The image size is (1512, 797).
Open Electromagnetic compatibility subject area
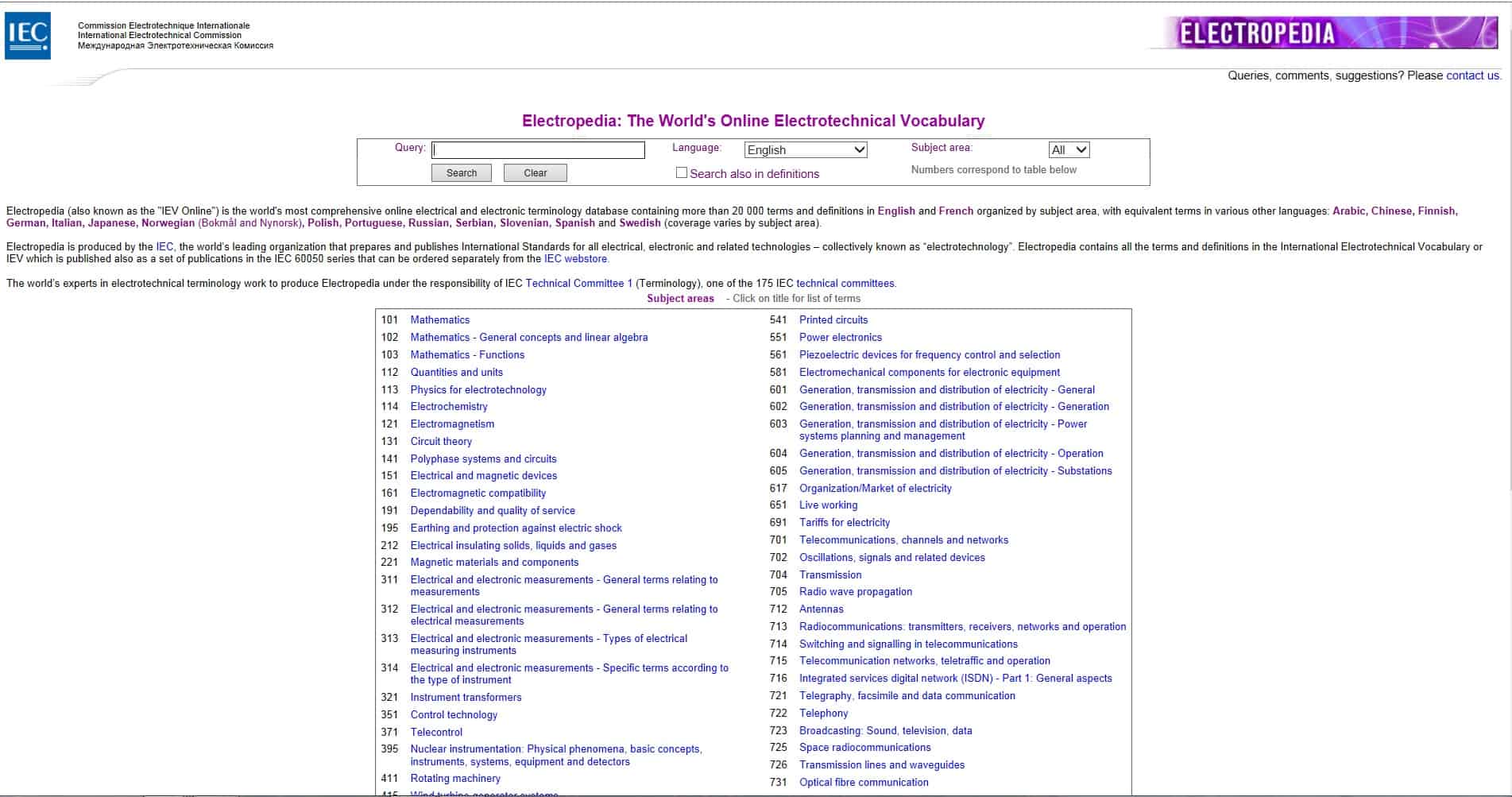tap(478, 493)
